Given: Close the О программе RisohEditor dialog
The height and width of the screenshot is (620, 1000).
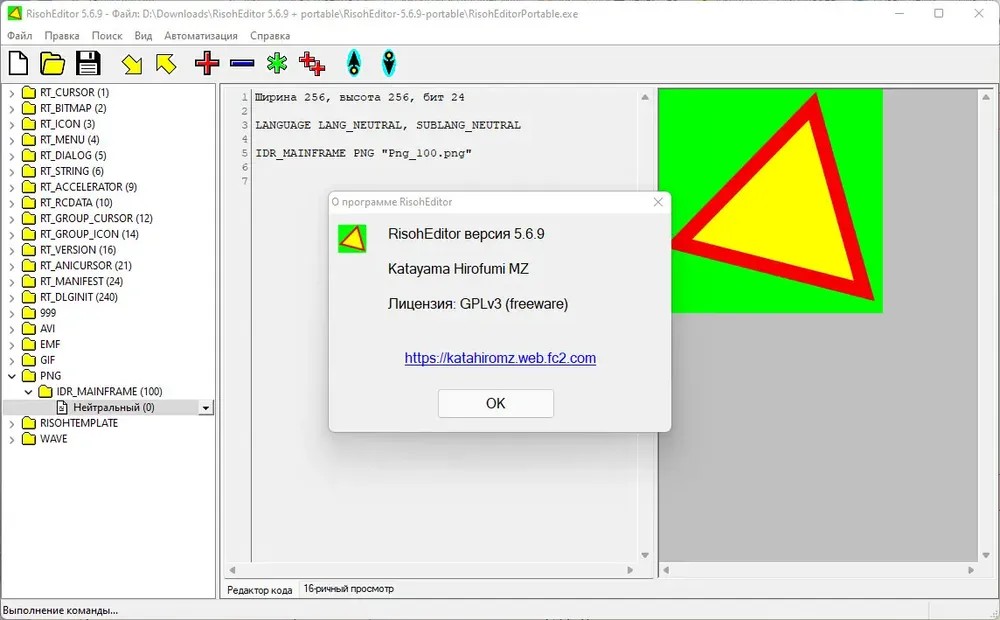Looking at the screenshot, I should [x=658, y=202].
